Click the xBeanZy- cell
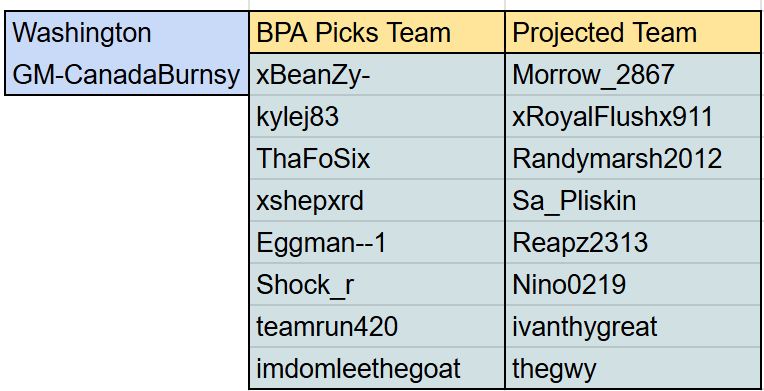 (377, 74)
